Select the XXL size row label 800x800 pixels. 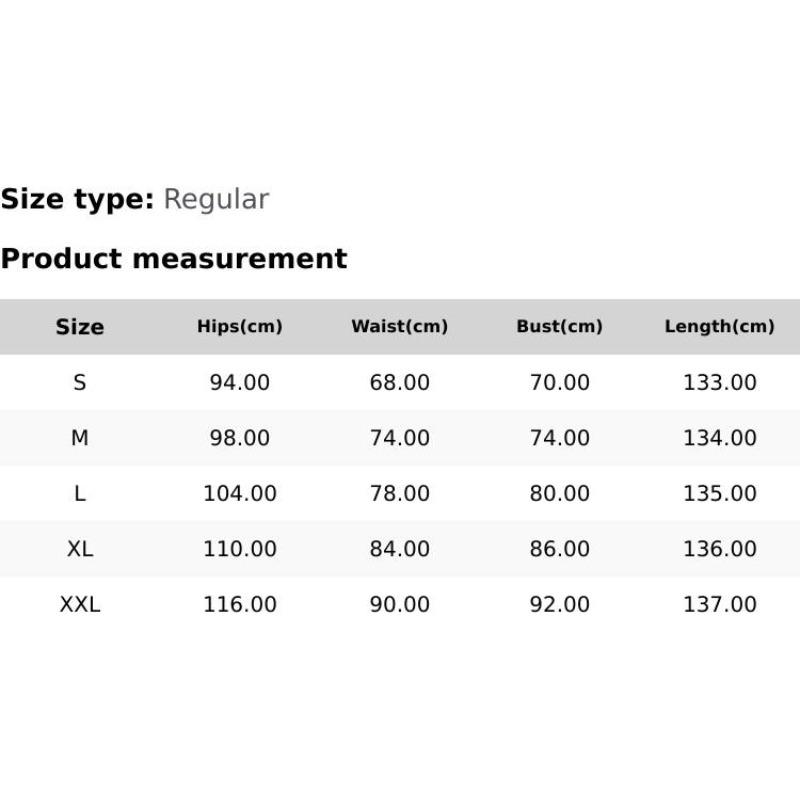click(x=80, y=605)
